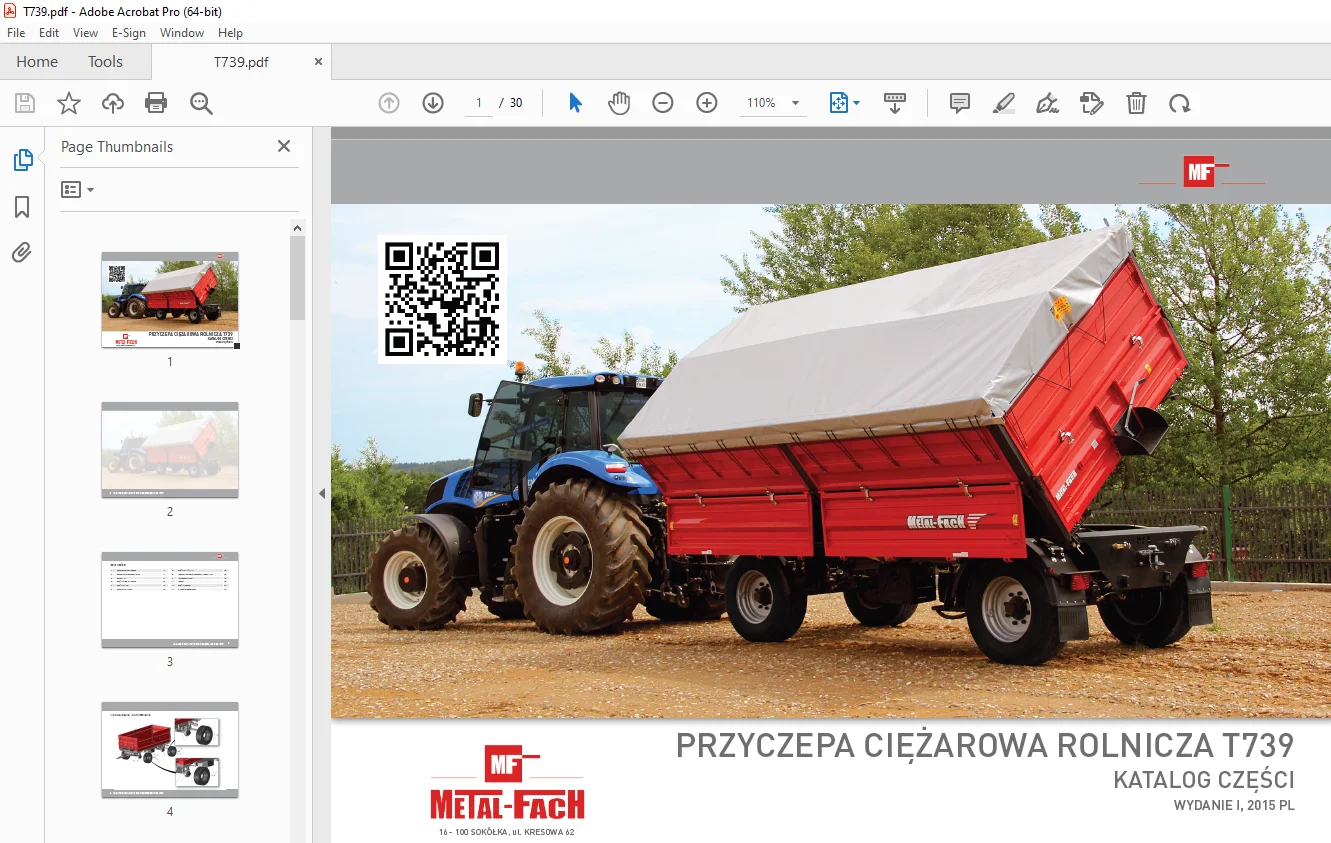The width and height of the screenshot is (1331, 843).
Task: Open the File menu
Action: 16,33
